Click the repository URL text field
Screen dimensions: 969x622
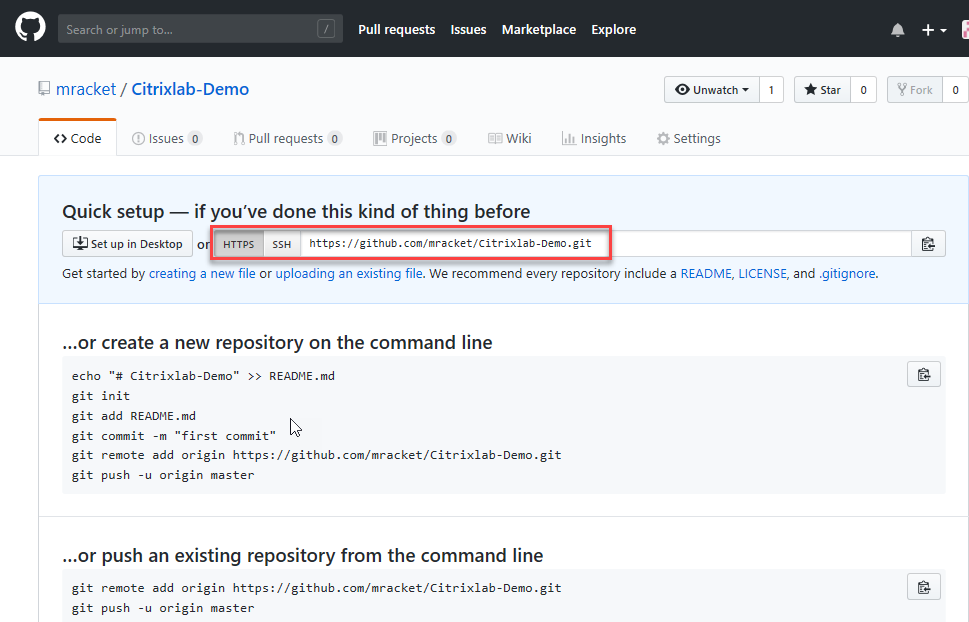[606, 244]
